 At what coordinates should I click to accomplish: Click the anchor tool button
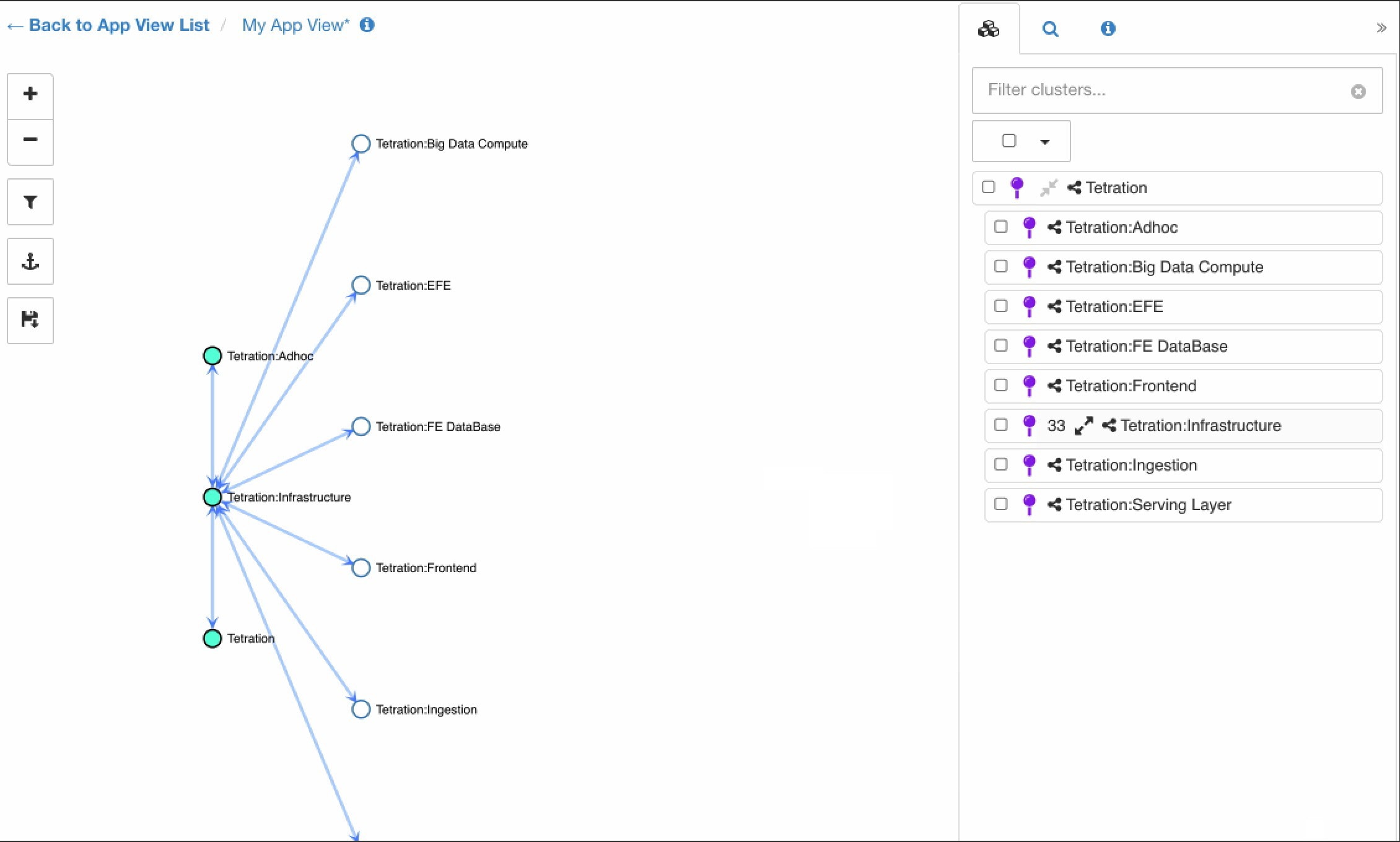[x=30, y=261]
